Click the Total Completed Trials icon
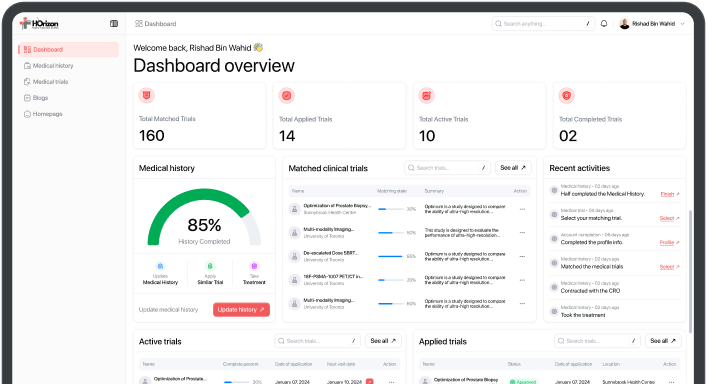The width and height of the screenshot is (707, 384). tap(566, 96)
